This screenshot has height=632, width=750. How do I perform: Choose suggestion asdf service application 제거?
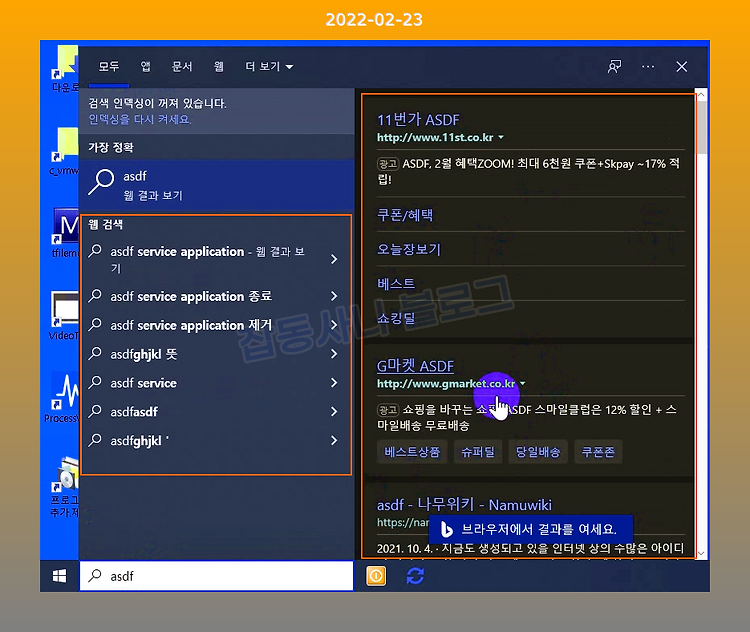191,325
